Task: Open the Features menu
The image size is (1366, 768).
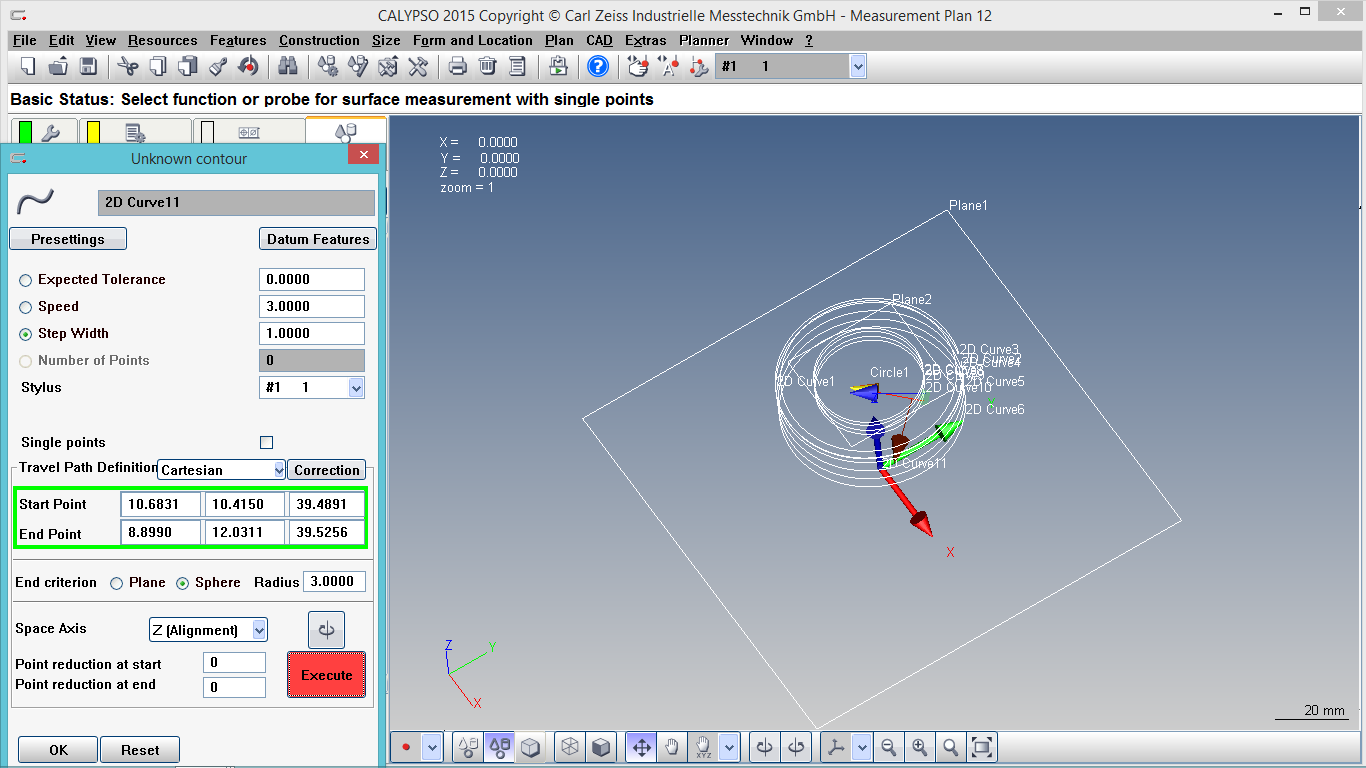Action: point(238,40)
